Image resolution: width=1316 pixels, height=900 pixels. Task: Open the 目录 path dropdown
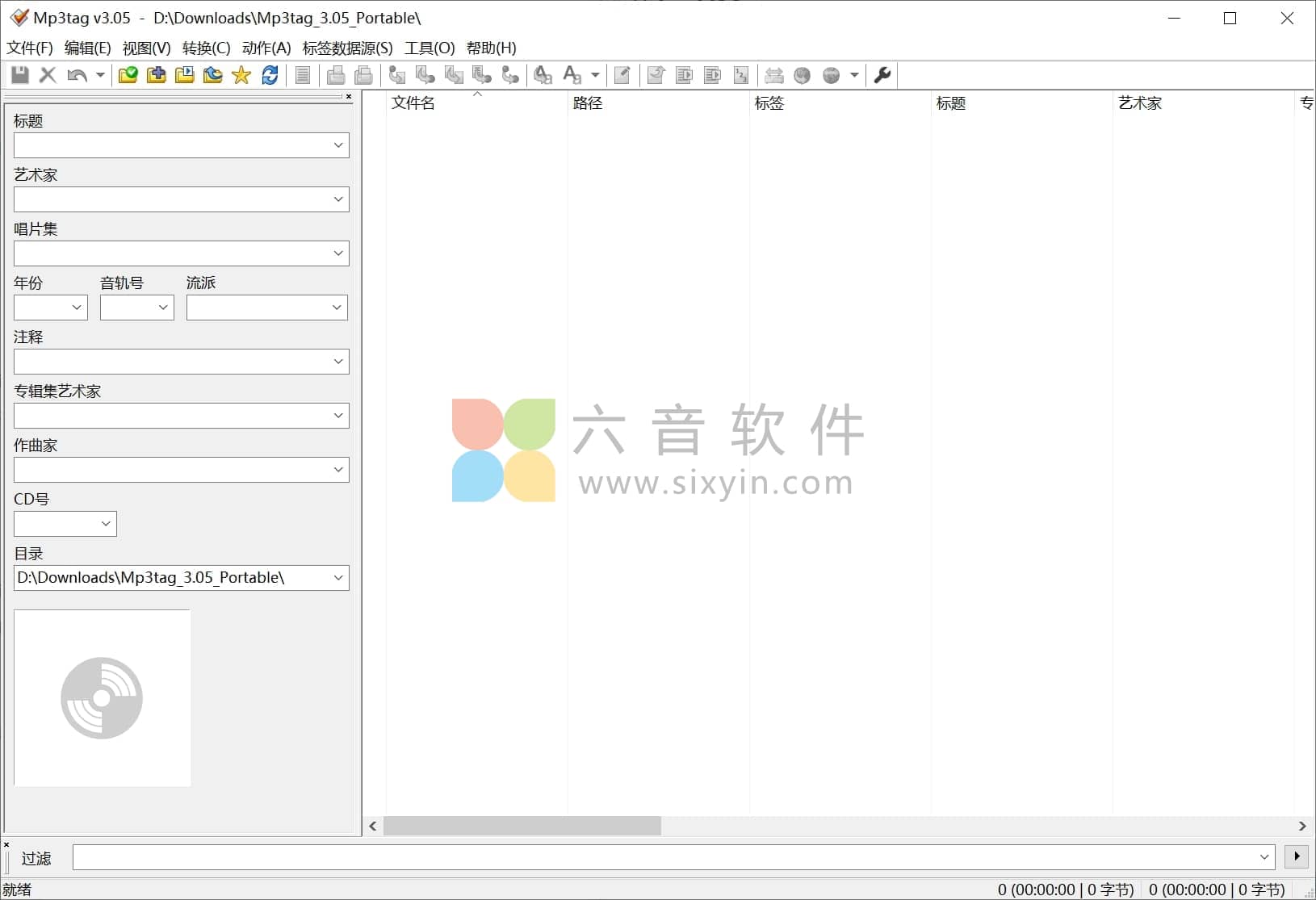point(338,578)
